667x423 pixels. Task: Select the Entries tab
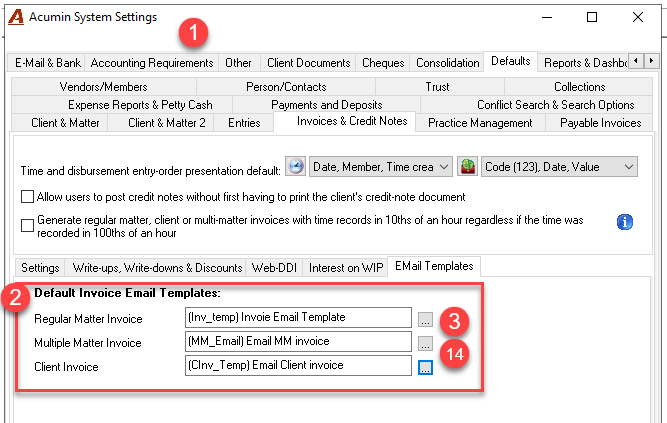(244, 123)
